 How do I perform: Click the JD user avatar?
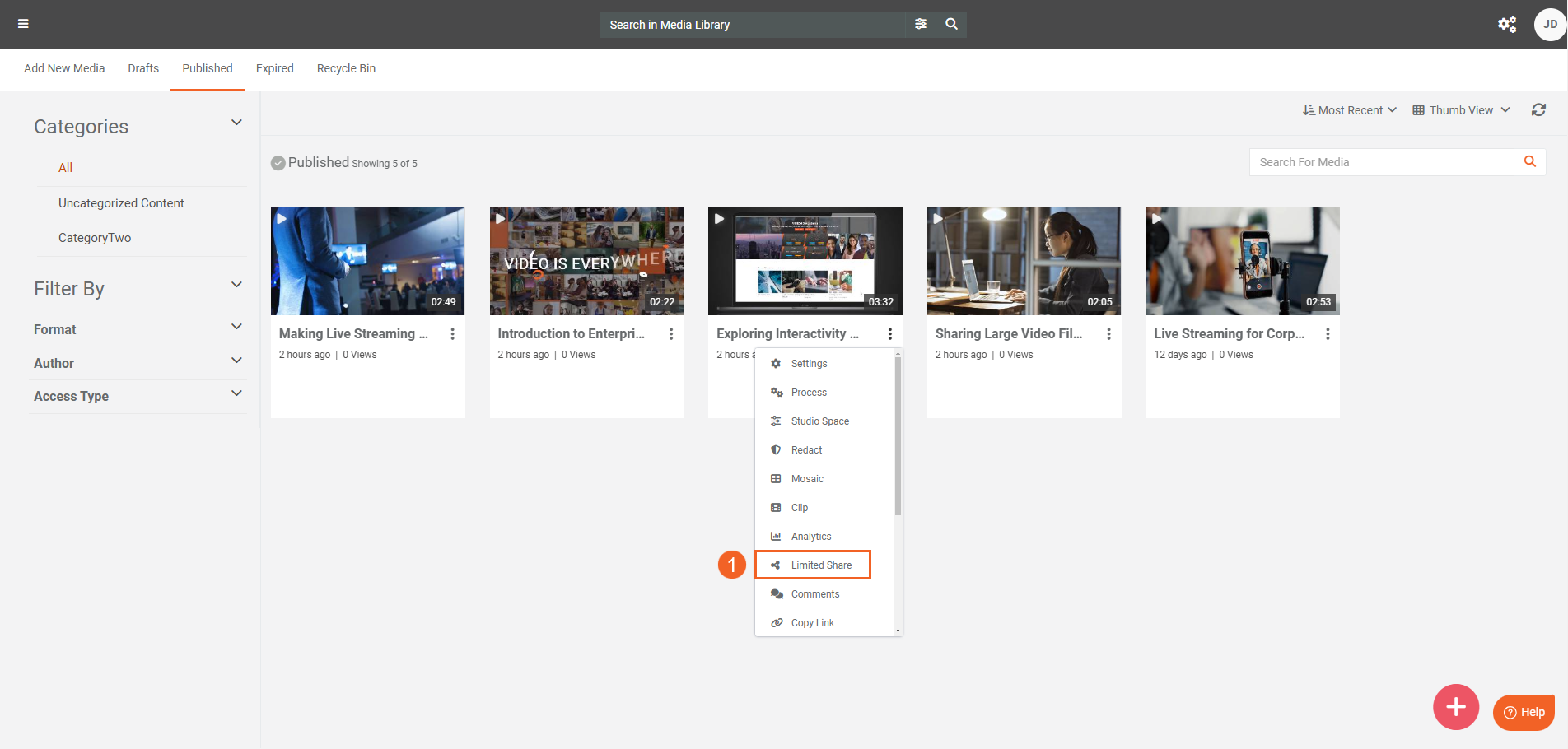click(x=1549, y=25)
